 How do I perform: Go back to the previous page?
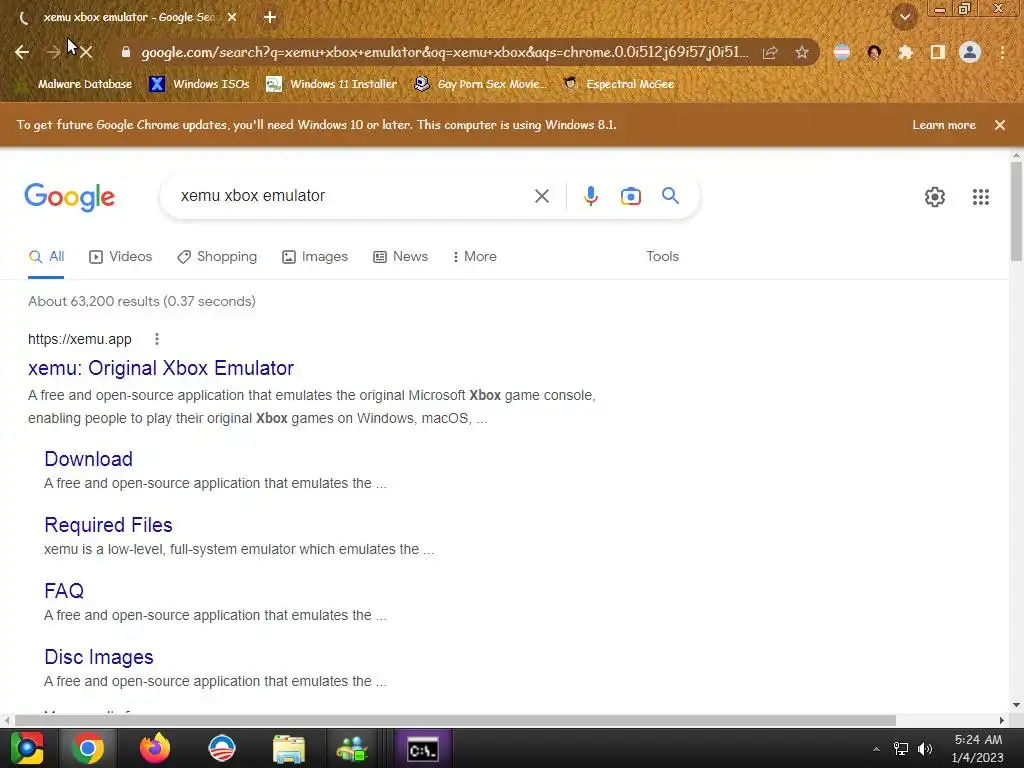tap(22, 52)
